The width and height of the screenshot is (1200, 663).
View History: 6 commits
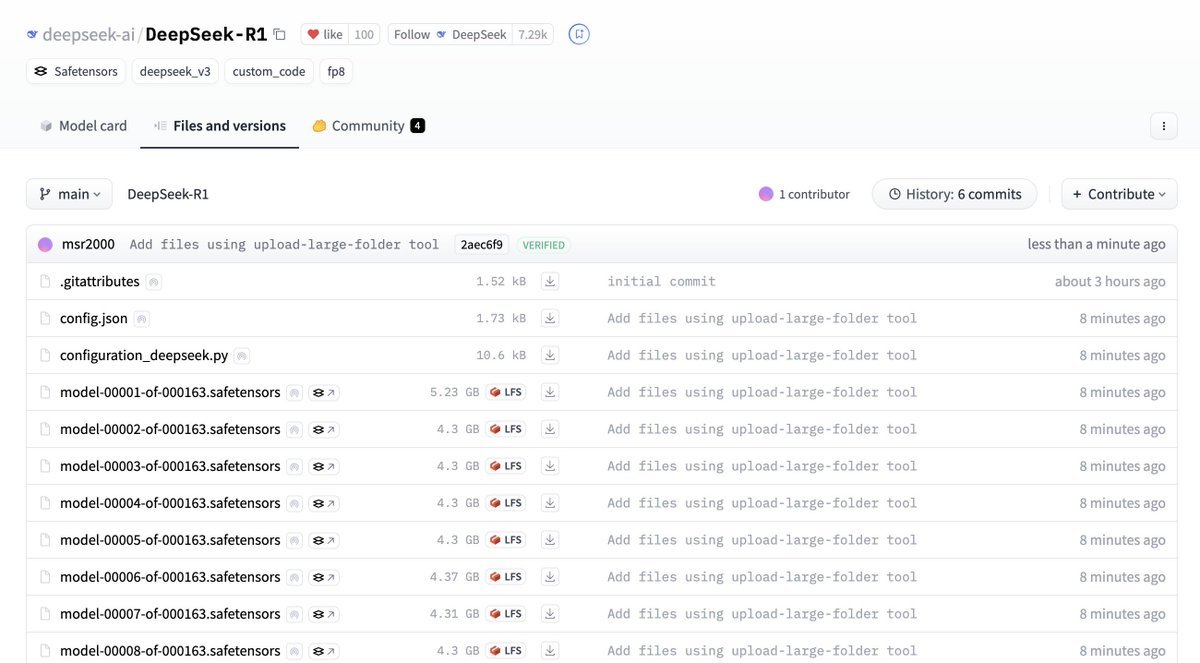(954, 194)
